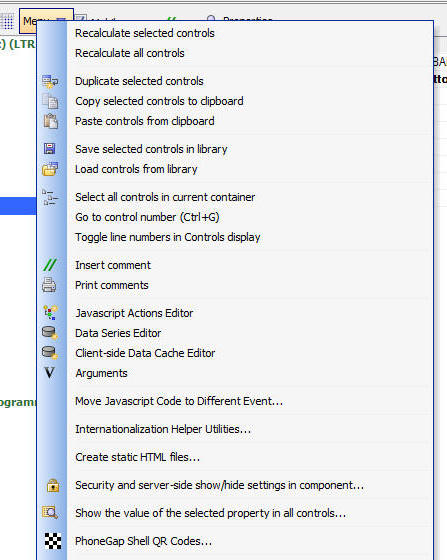This screenshot has height=560, width=447.
Task: Click the Copy to clipboard icon
Action: point(50,101)
